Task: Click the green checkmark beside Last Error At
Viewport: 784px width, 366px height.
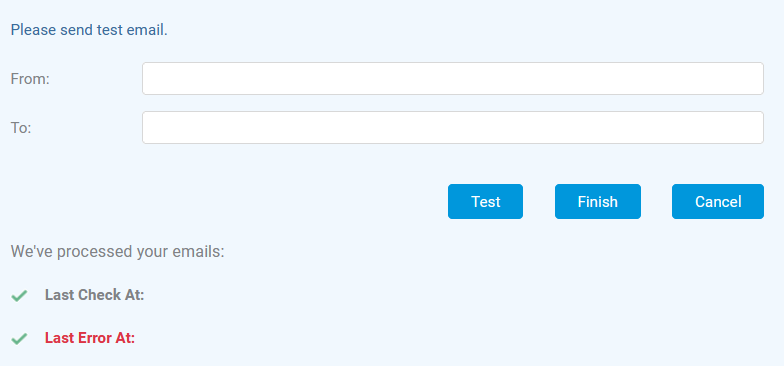Action: tap(19, 339)
